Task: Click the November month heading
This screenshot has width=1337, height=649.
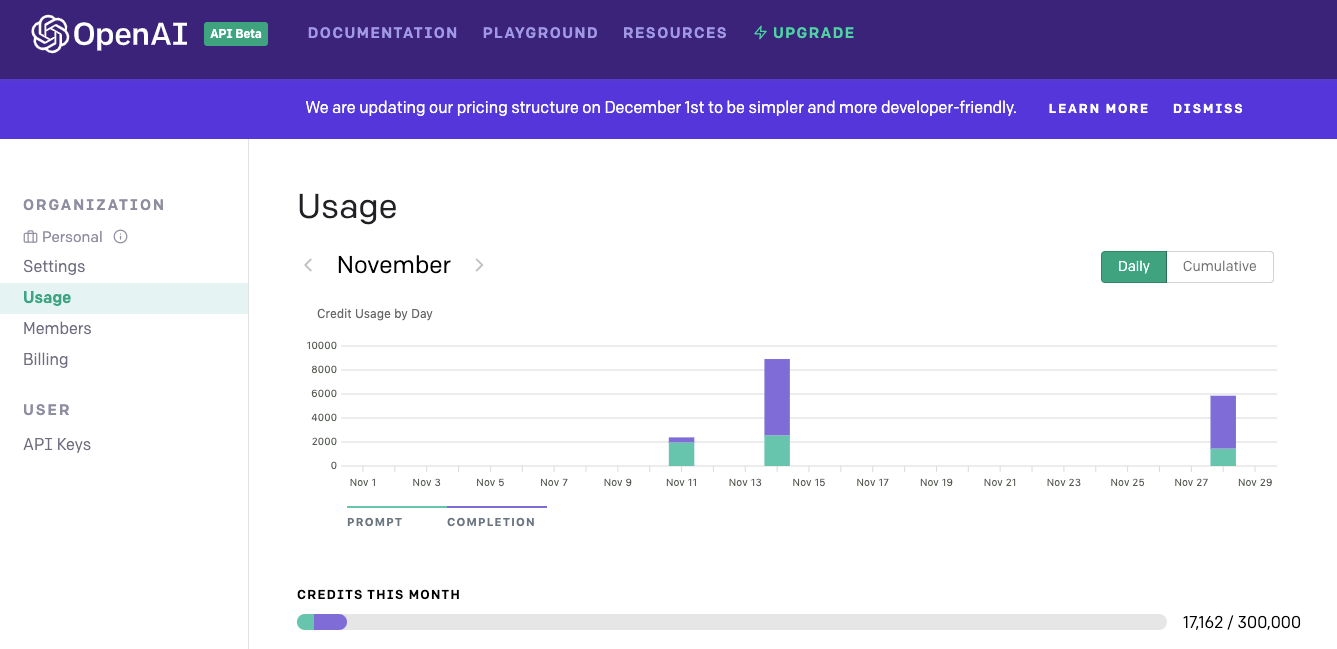Action: click(394, 265)
